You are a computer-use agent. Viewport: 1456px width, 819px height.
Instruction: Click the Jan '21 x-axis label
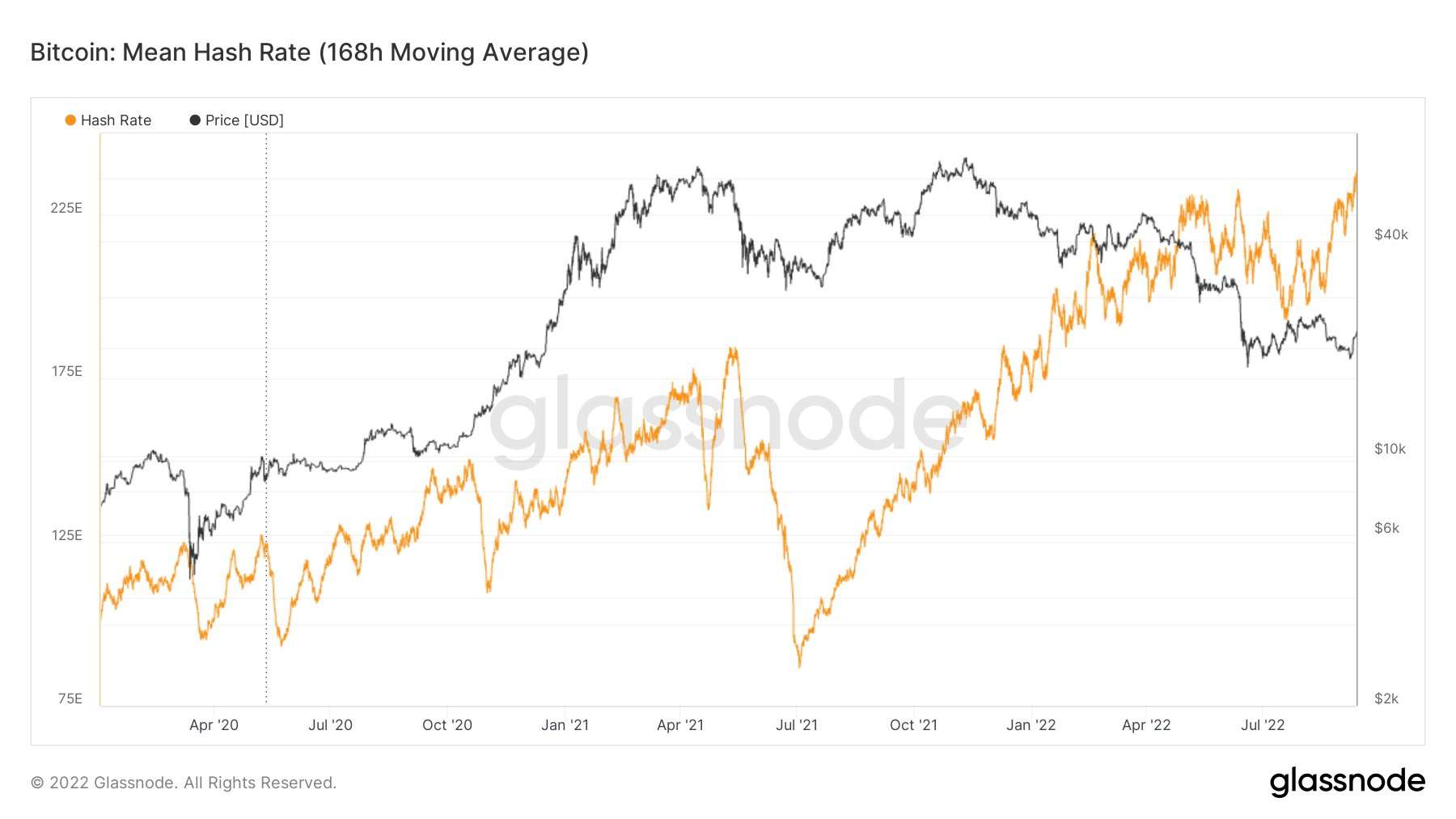pos(565,725)
